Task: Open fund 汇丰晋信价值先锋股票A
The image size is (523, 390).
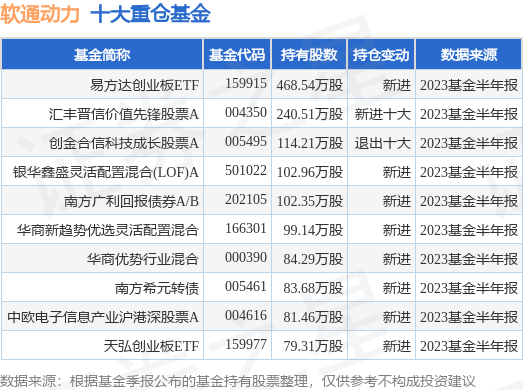Action: tap(124, 114)
